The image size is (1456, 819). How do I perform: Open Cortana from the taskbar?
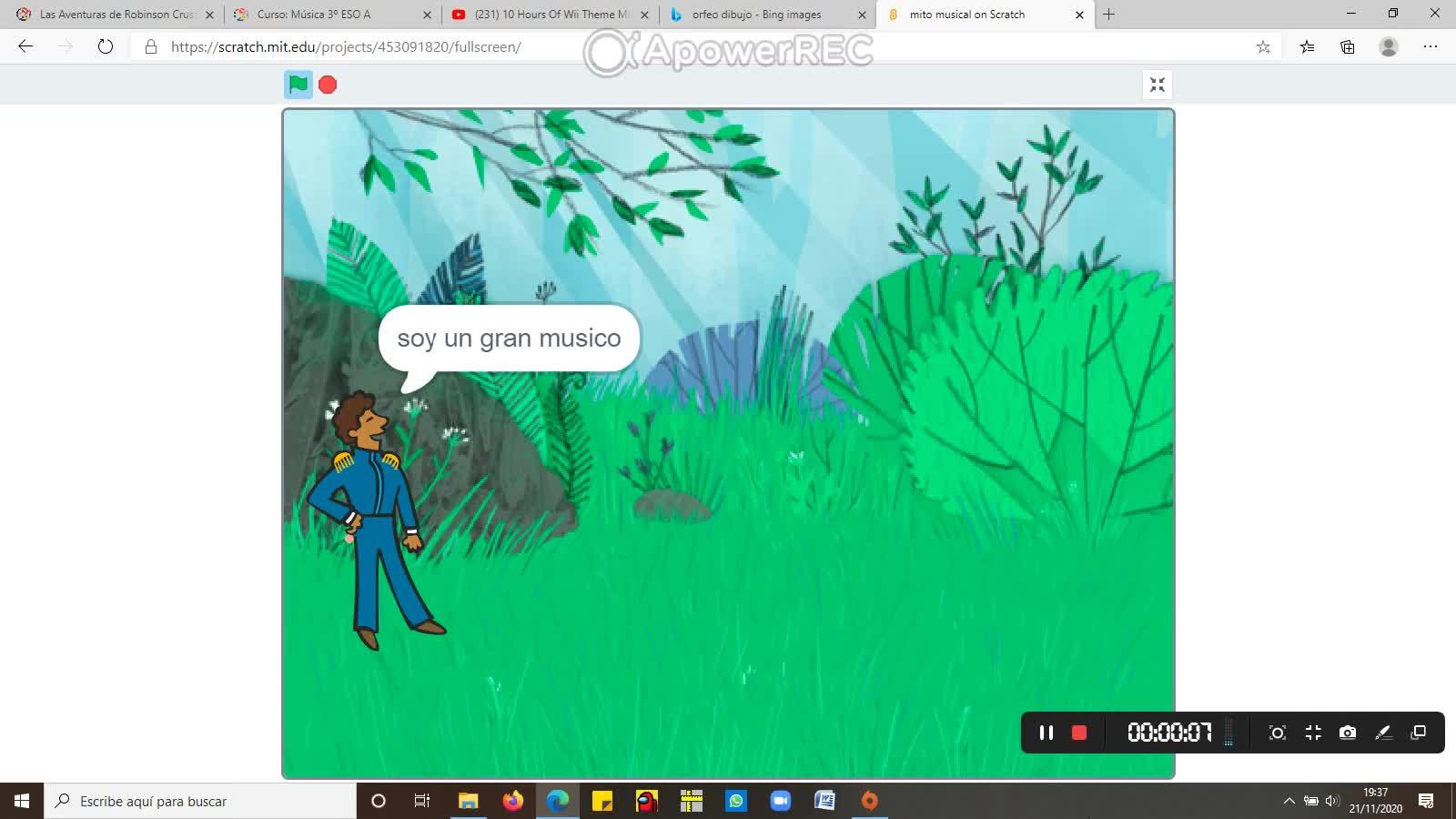pos(379,801)
